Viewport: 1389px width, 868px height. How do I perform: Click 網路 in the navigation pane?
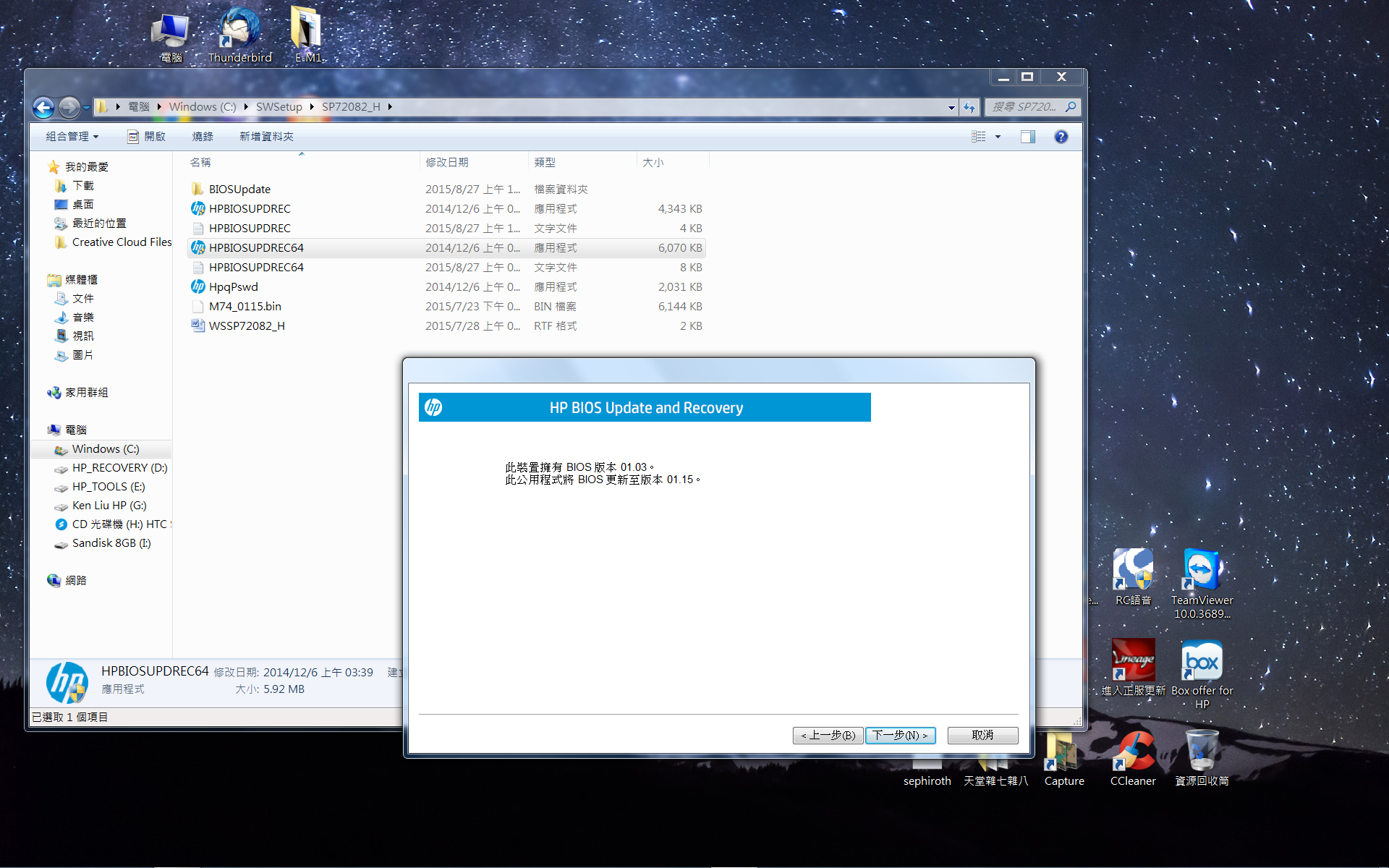(76, 581)
